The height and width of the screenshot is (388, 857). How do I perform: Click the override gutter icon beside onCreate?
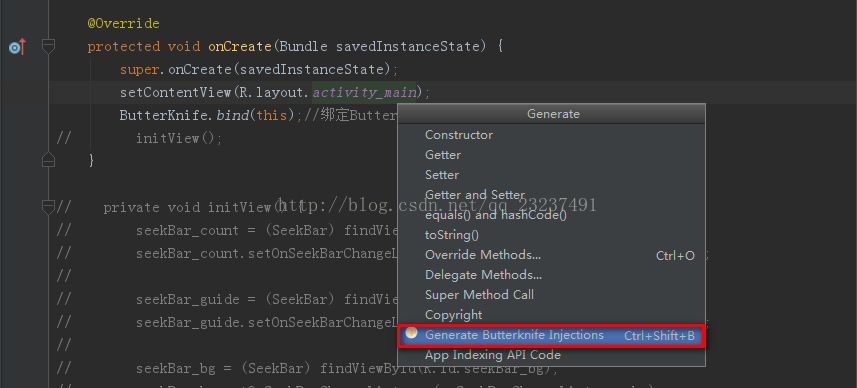pyautogui.click(x=17, y=47)
